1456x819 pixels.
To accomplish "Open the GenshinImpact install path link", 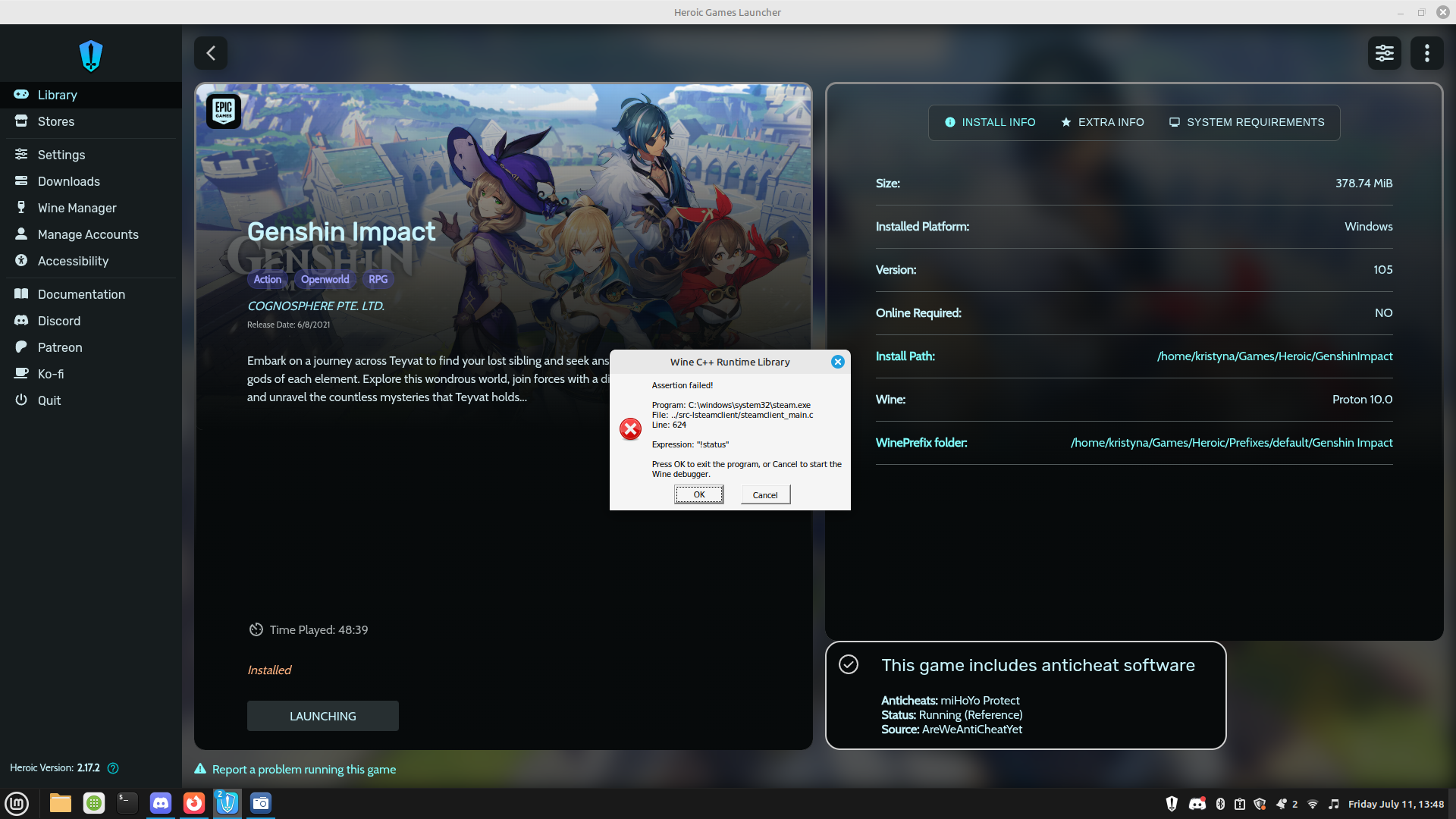I will [x=1275, y=356].
